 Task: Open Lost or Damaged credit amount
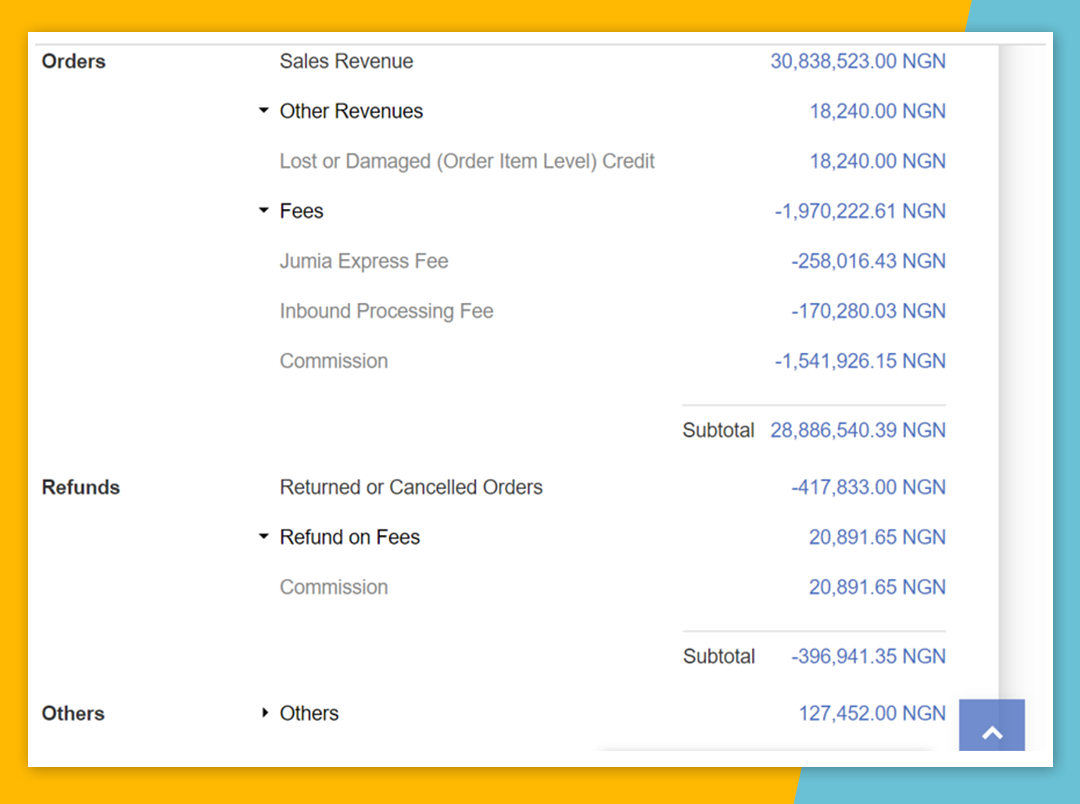(x=877, y=161)
